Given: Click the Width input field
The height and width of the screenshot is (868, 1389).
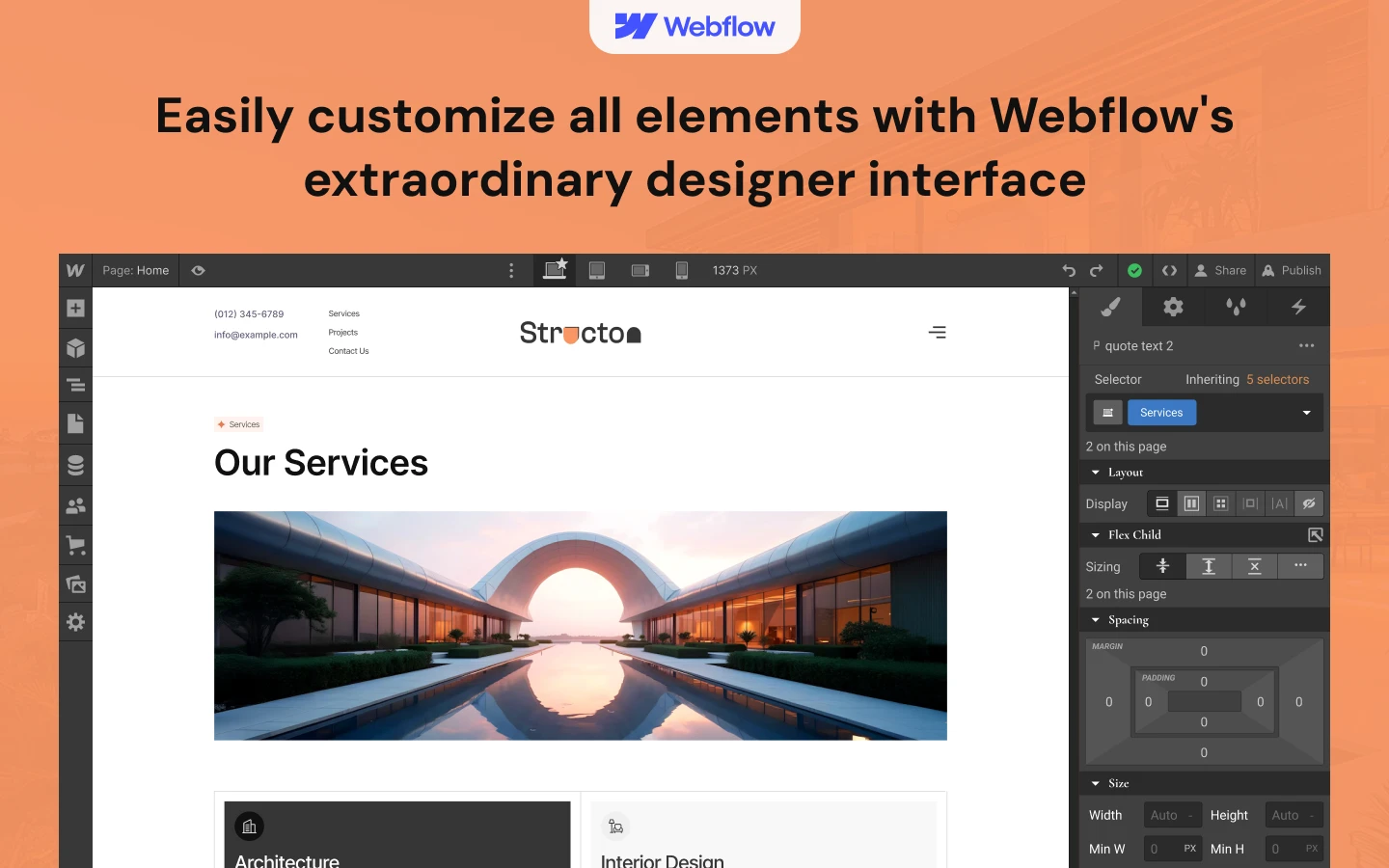Looking at the screenshot, I should pyautogui.click(x=1172, y=815).
